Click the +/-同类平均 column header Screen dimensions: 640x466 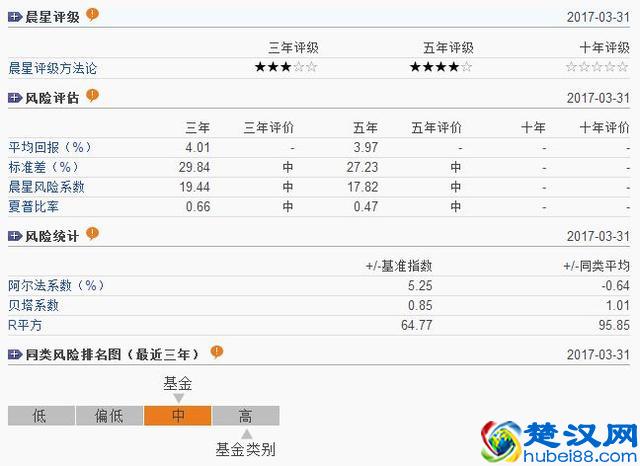[x=596, y=266]
